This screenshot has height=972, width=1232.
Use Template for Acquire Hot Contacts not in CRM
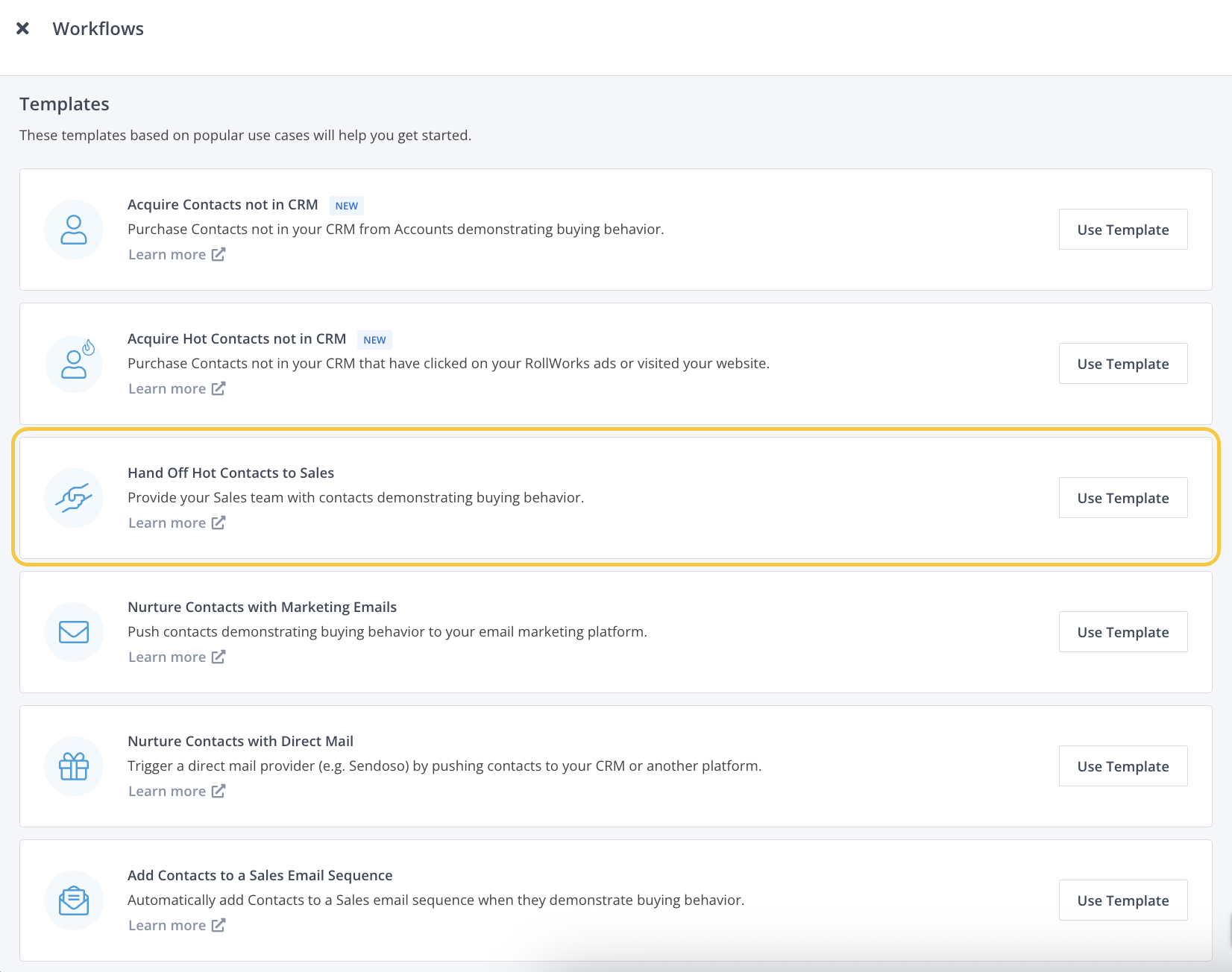pos(1122,363)
